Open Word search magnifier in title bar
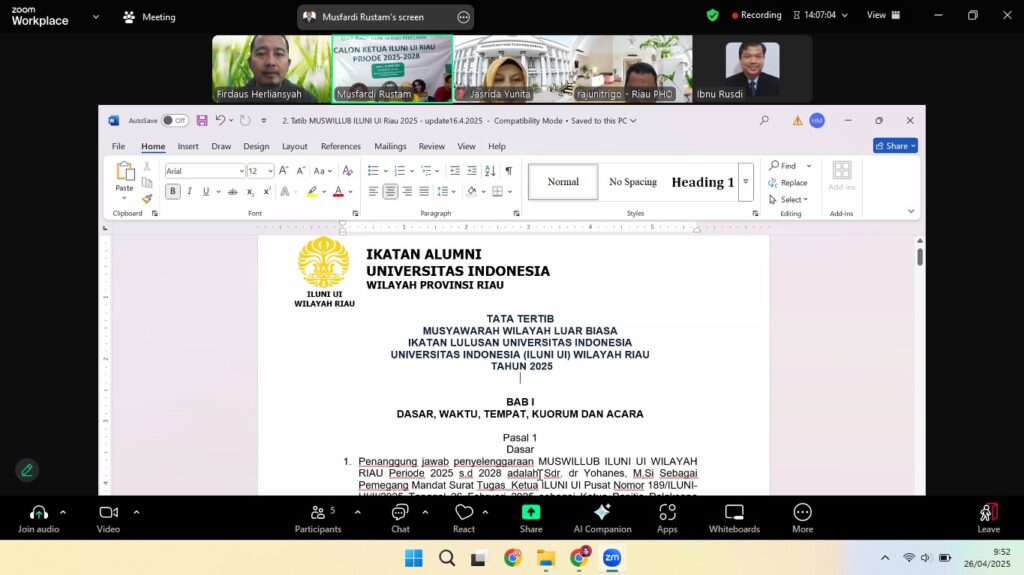 [x=764, y=120]
